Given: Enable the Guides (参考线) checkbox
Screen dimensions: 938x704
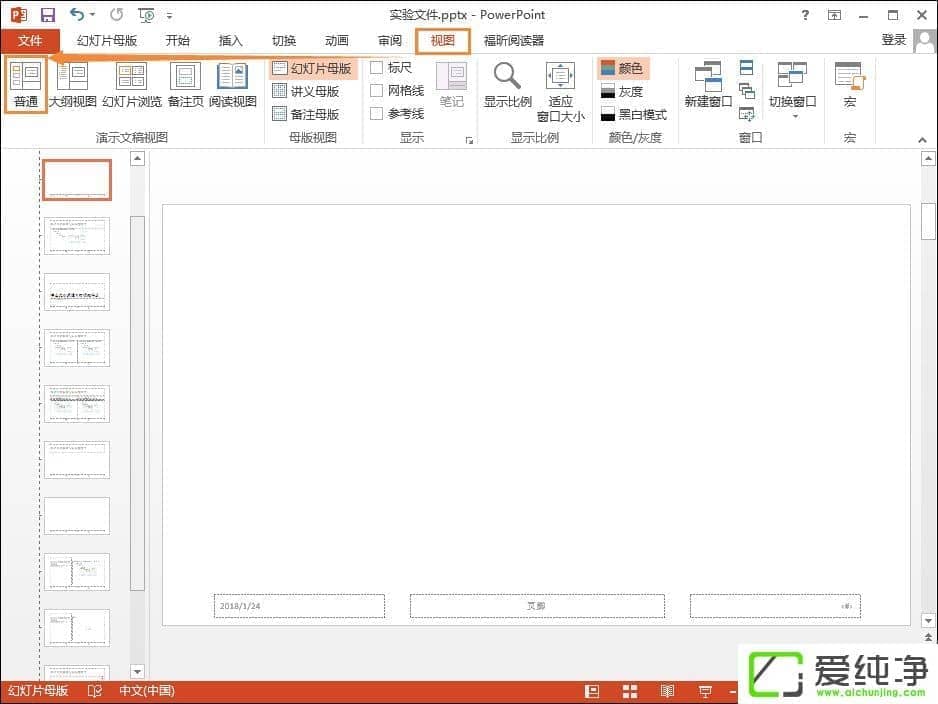Looking at the screenshot, I should (x=377, y=114).
